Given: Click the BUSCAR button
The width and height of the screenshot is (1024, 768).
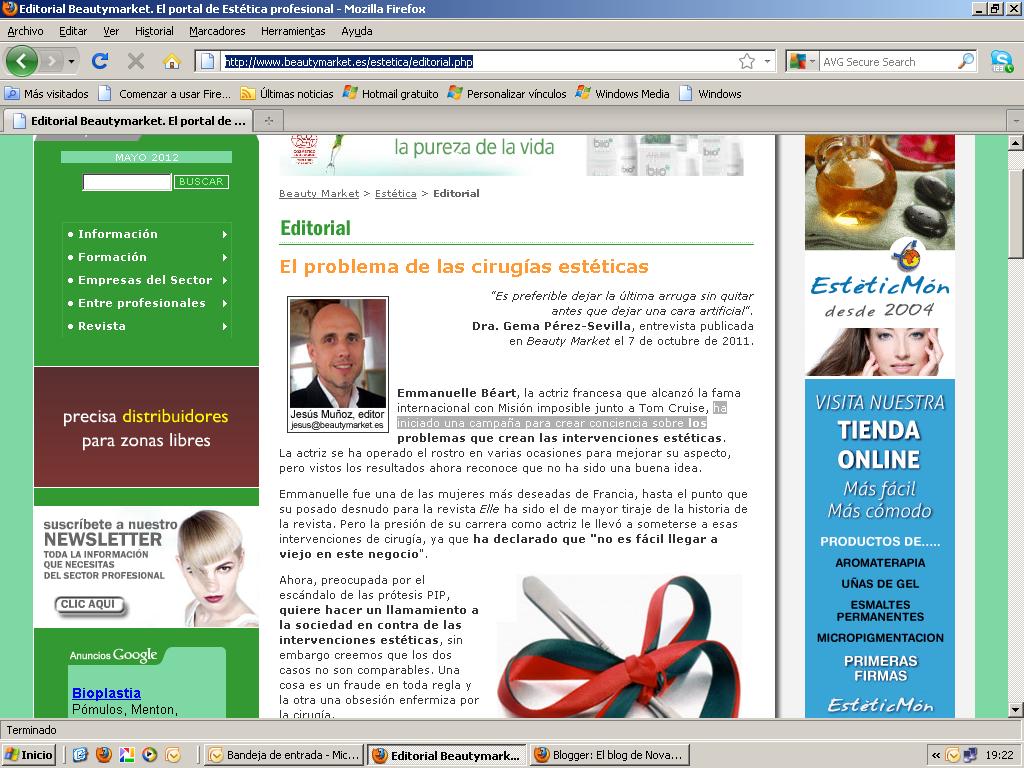Looking at the screenshot, I should [x=201, y=182].
